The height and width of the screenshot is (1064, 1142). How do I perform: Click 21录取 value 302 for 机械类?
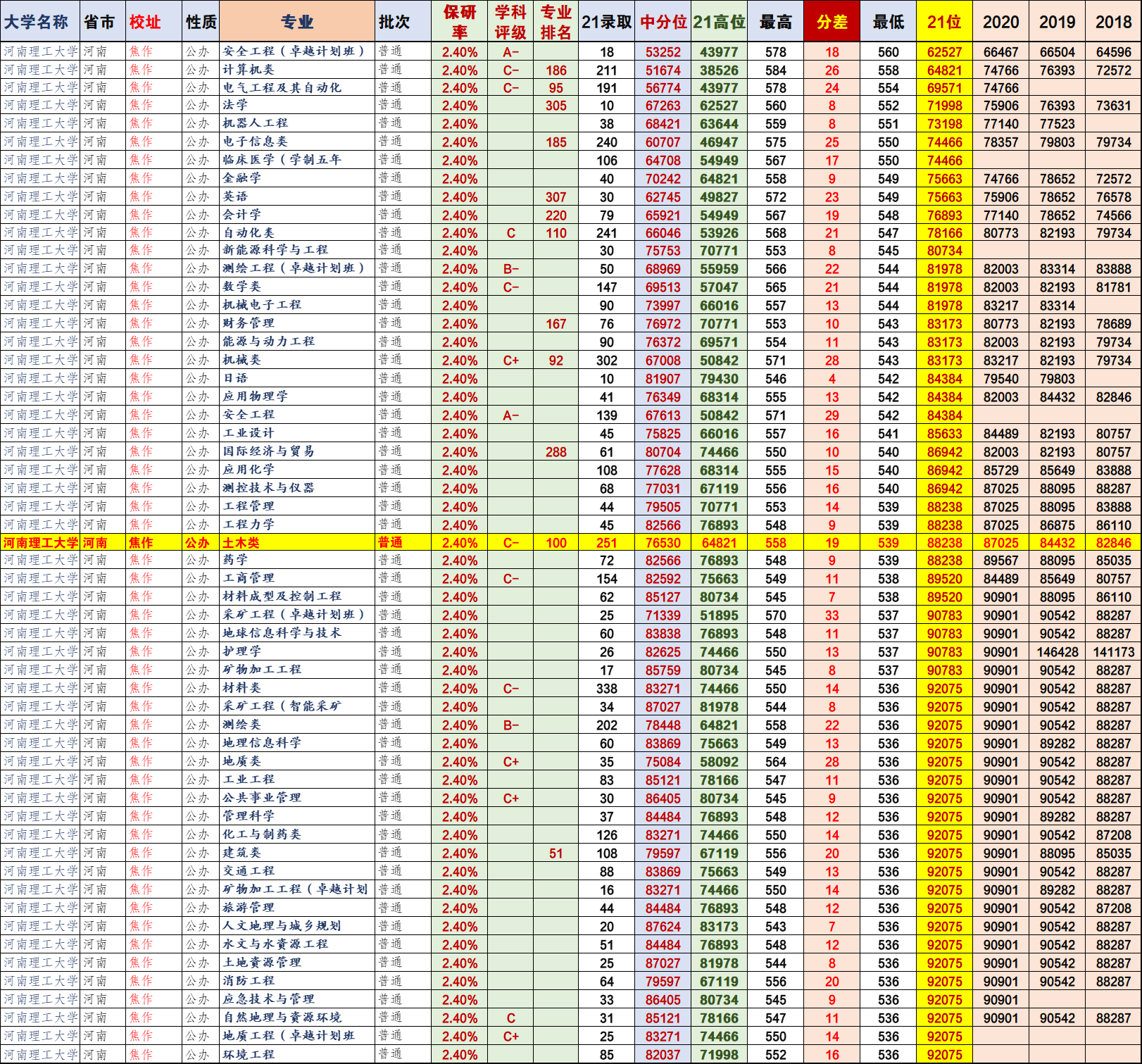tap(607, 361)
